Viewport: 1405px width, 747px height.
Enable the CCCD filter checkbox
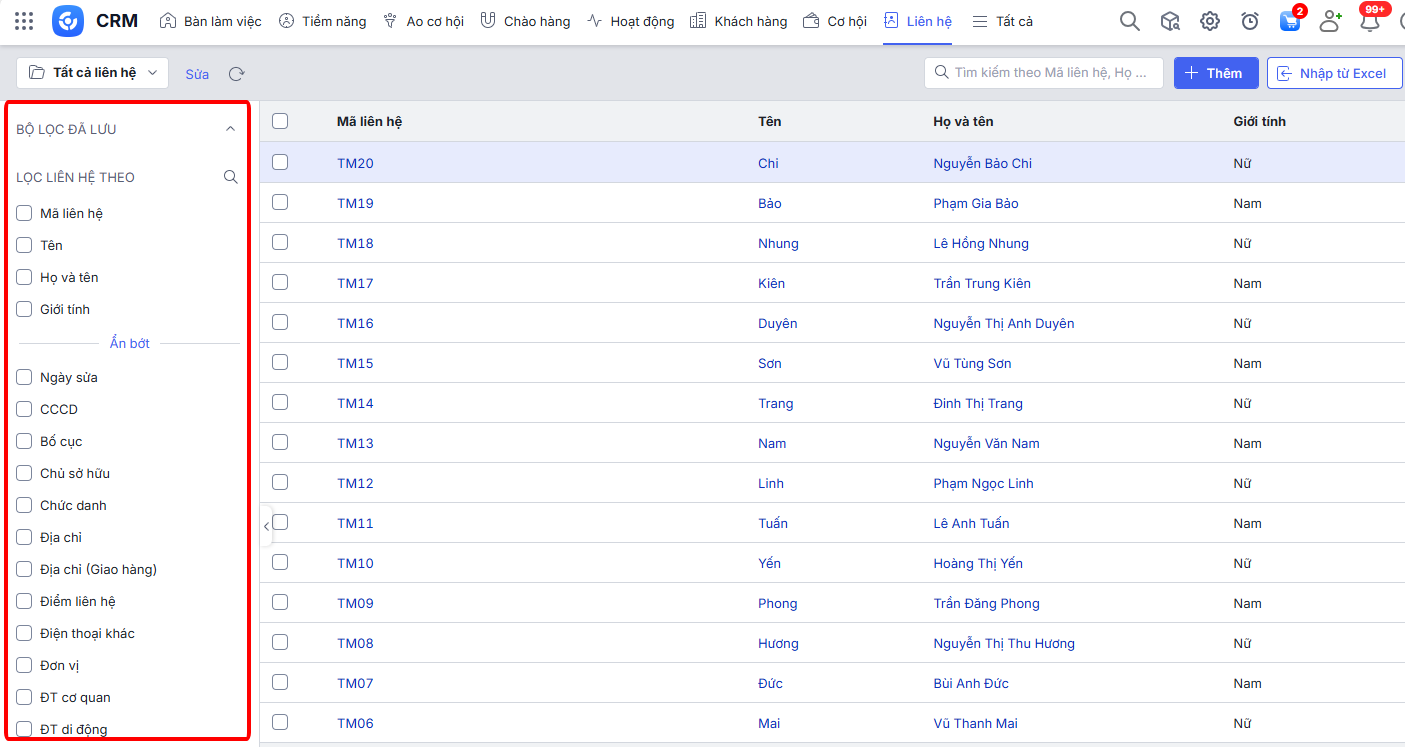coord(25,409)
